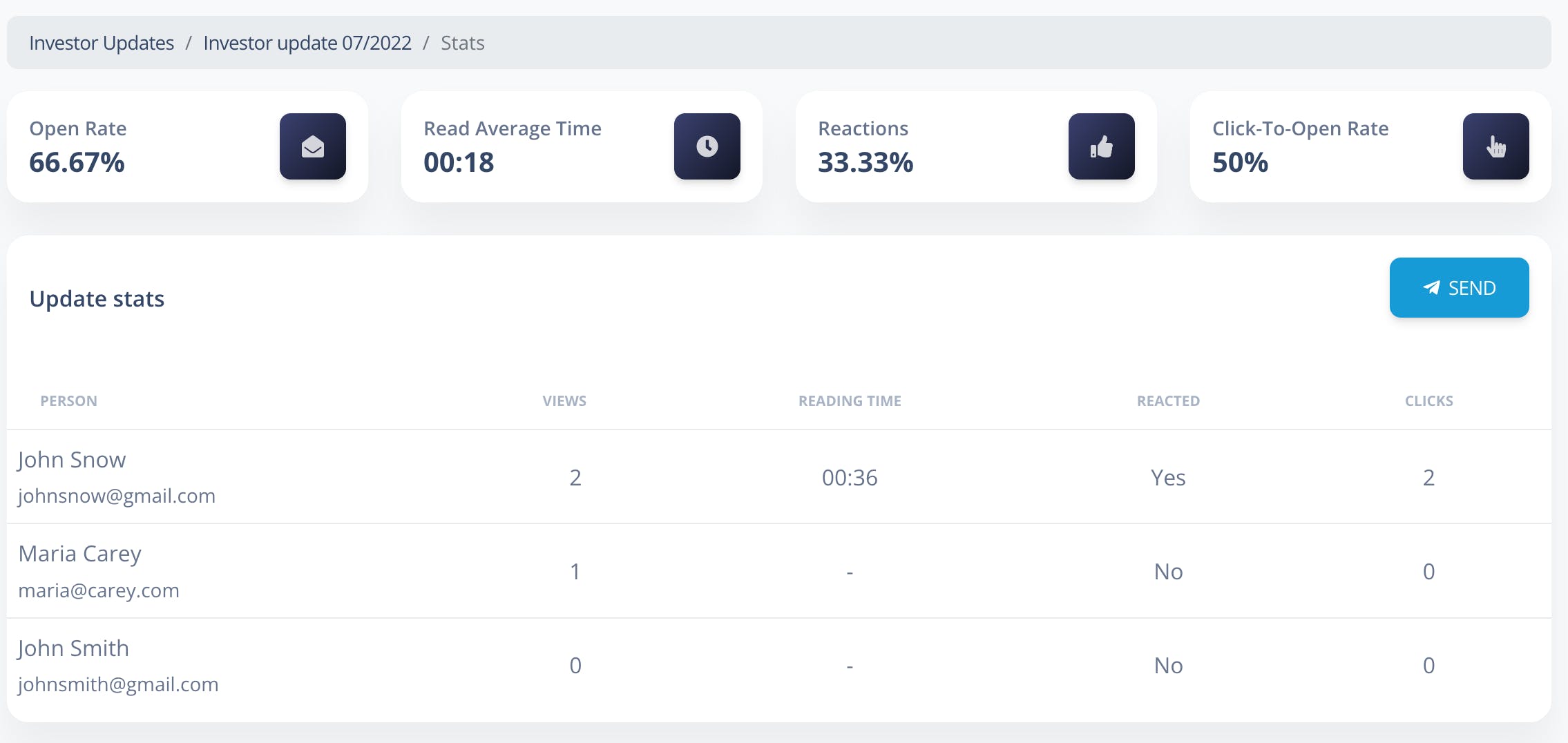Click the maria@carey.com email address
The height and width of the screenshot is (743, 1568).
tap(99, 590)
